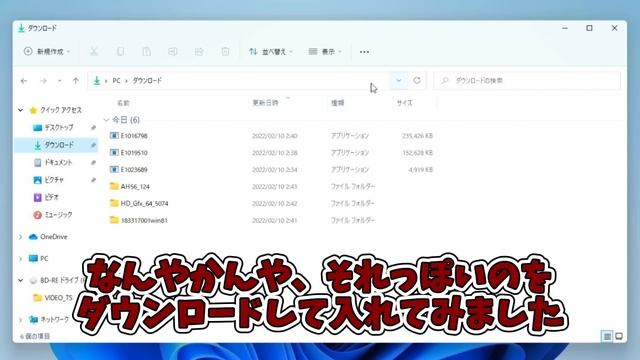
Task: Refresh the folder view
Action: pyautogui.click(x=417, y=81)
